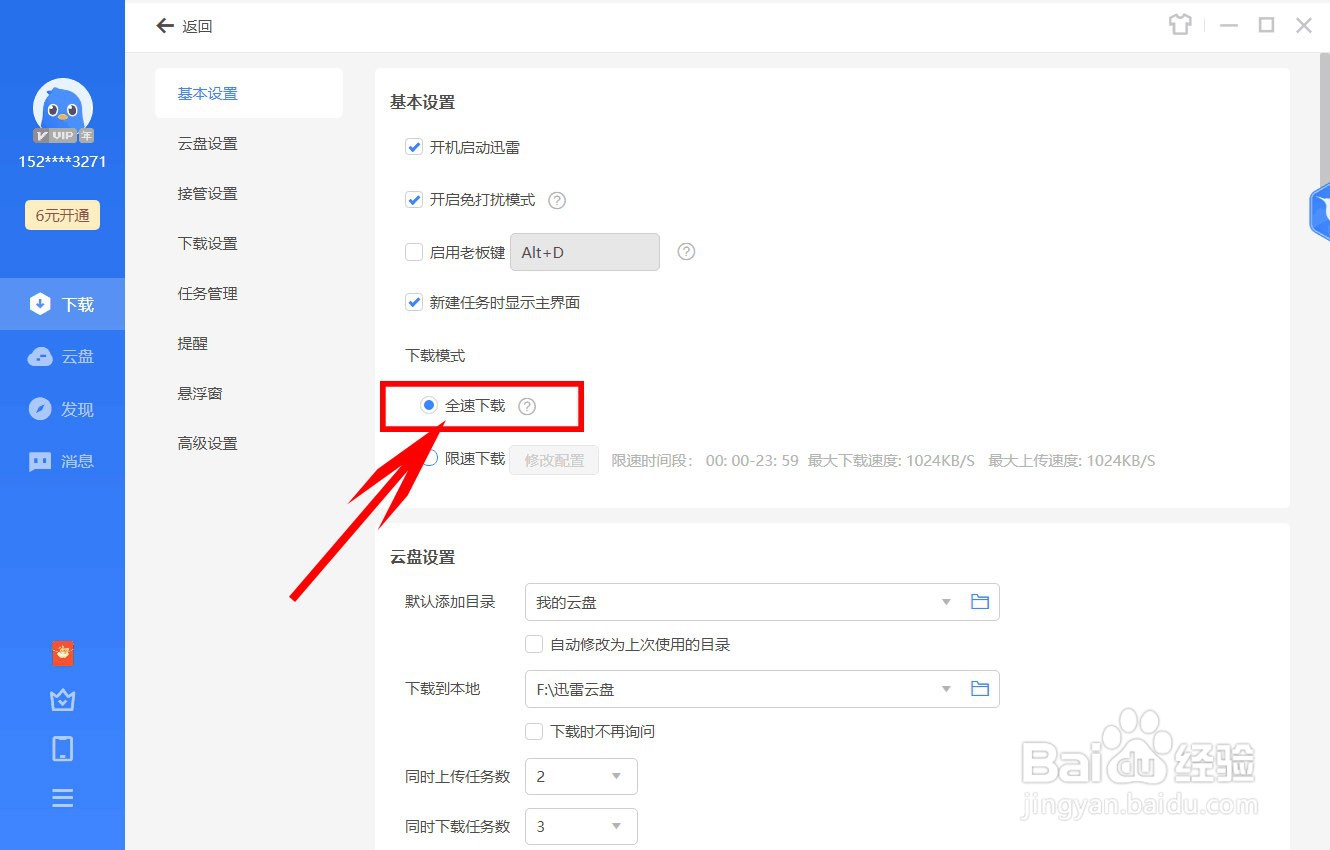This screenshot has width=1330, height=850.
Task: Switch to 基本设置 tab
Action: pos(249,93)
